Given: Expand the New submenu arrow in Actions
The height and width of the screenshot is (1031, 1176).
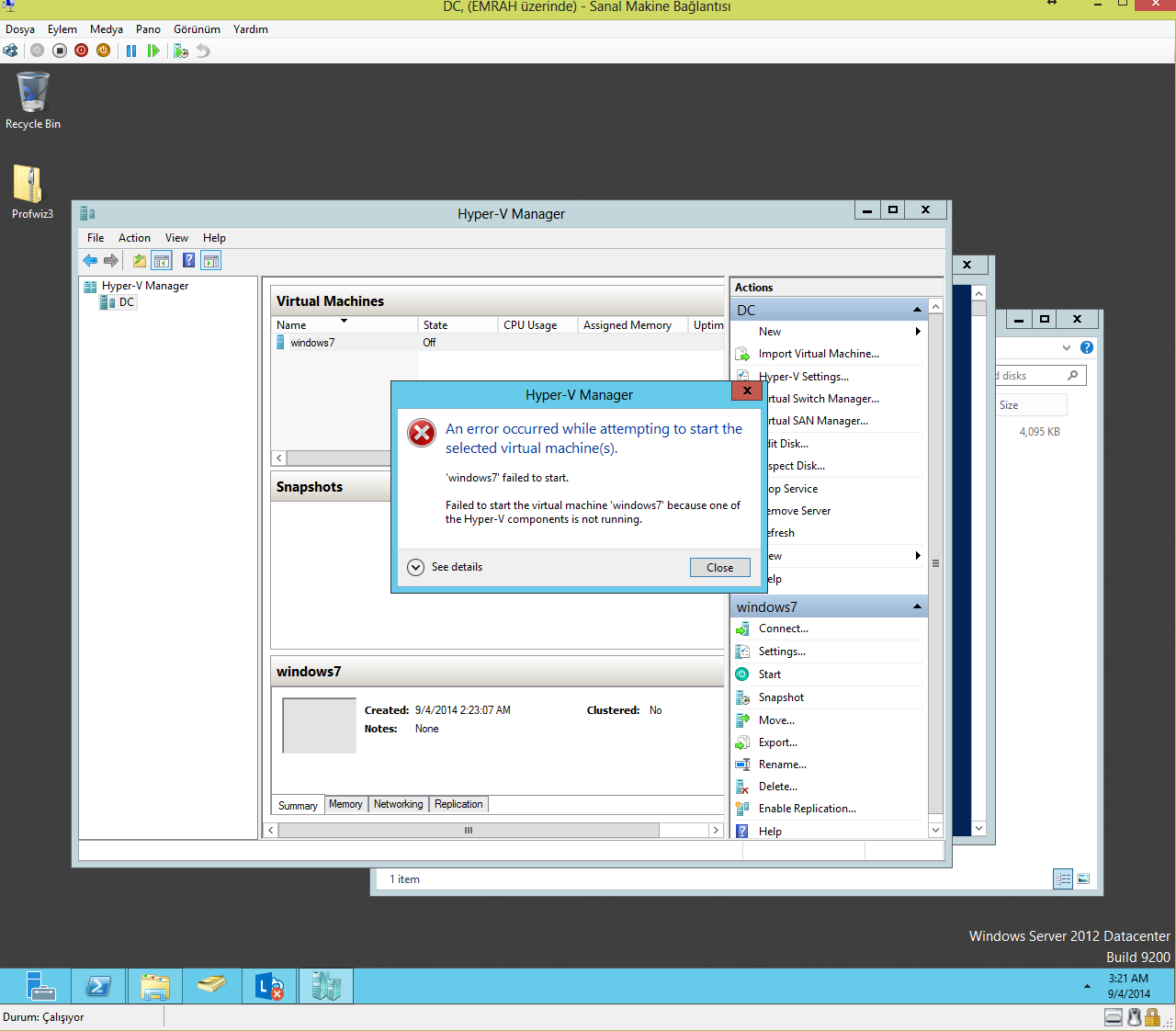Looking at the screenshot, I should [x=918, y=332].
